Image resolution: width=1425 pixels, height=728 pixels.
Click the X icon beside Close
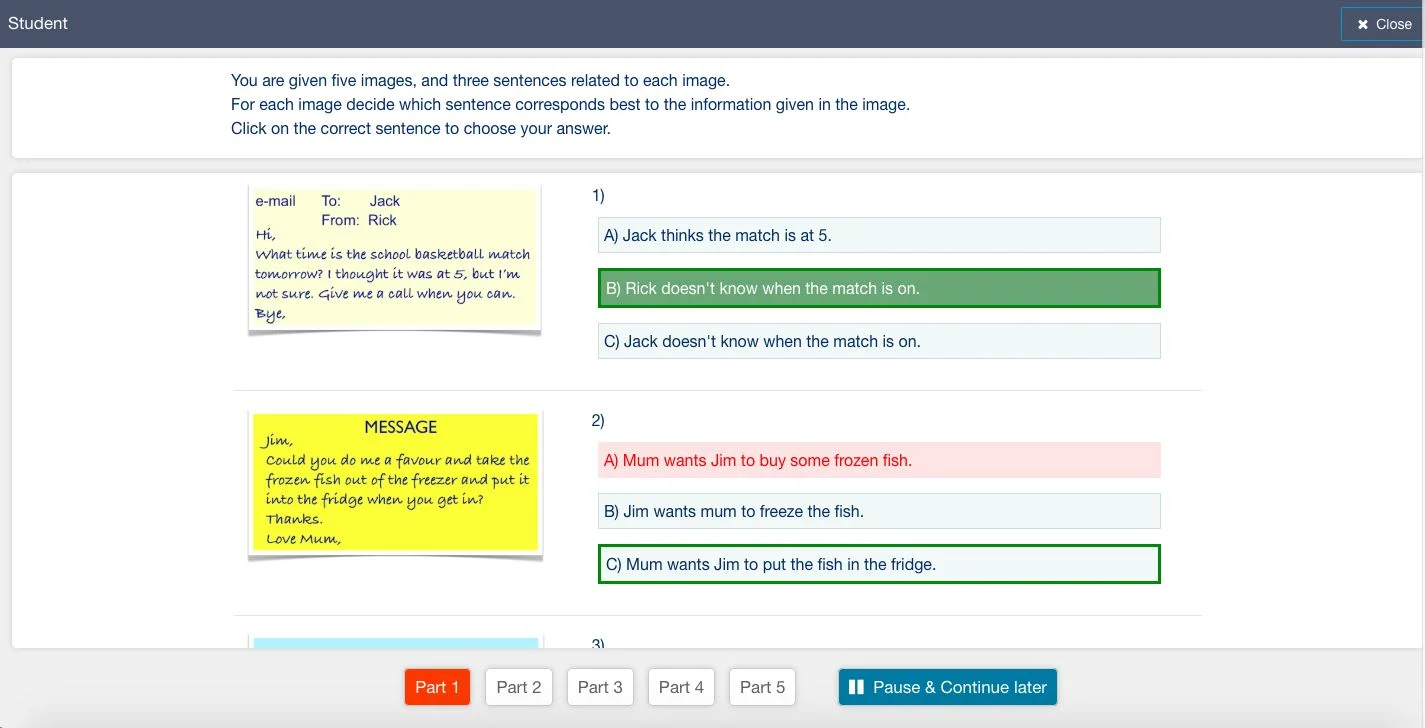click(1362, 24)
